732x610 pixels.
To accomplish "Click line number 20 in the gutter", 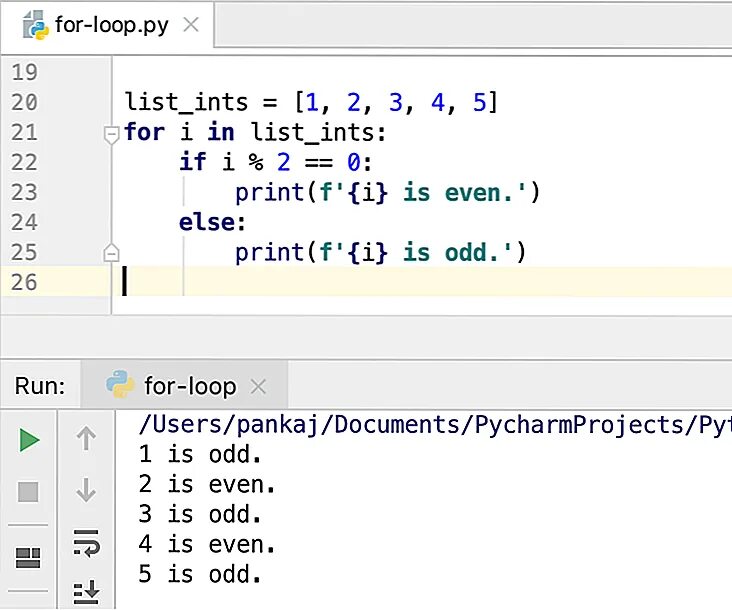I will (24, 102).
